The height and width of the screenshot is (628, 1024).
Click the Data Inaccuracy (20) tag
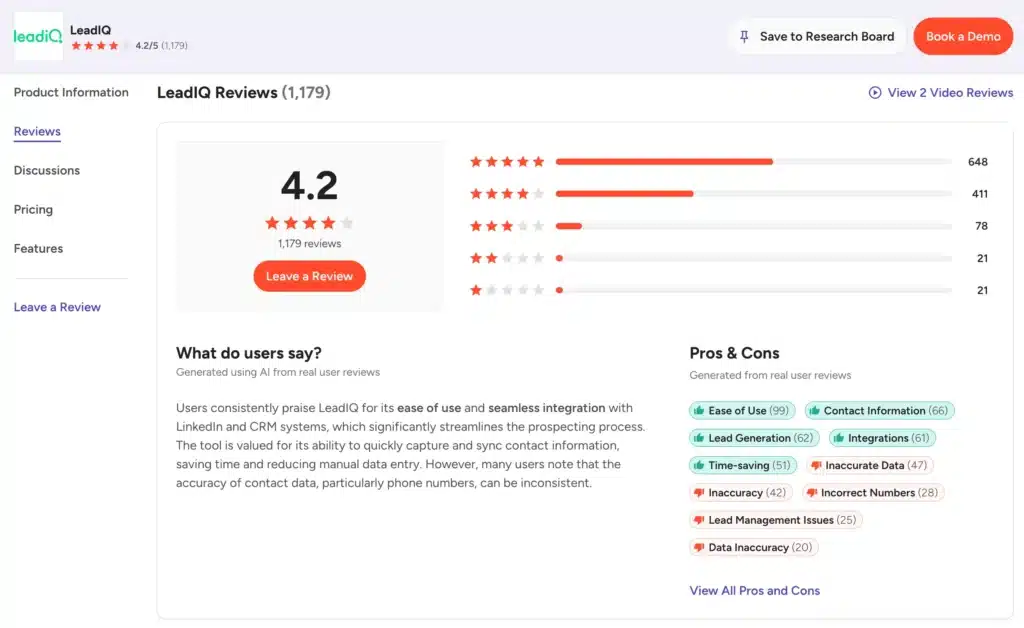pos(754,548)
